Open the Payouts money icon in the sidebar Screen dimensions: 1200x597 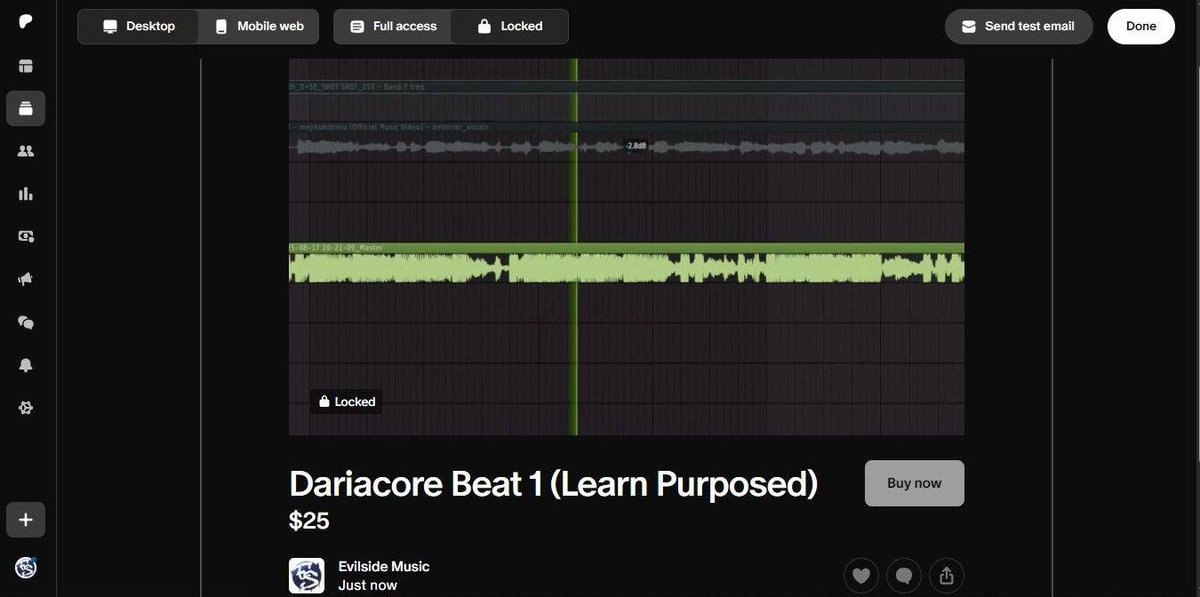click(x=26, y=237)
